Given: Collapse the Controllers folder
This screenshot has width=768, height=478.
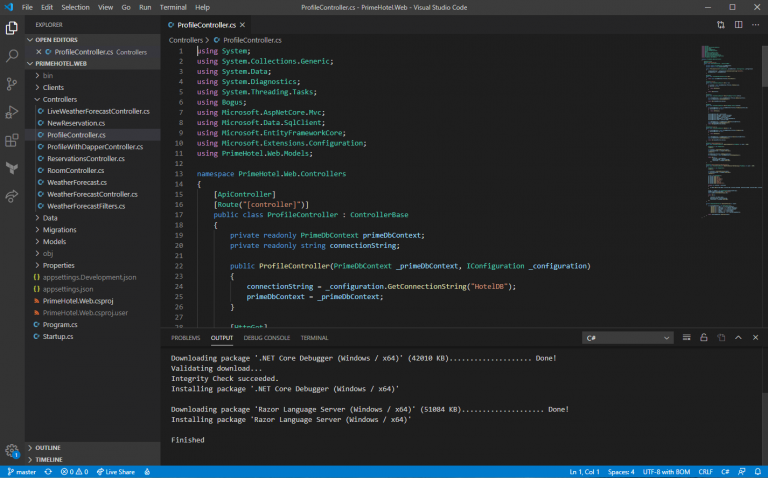Looking at the screenshot, I should point(59,99).
